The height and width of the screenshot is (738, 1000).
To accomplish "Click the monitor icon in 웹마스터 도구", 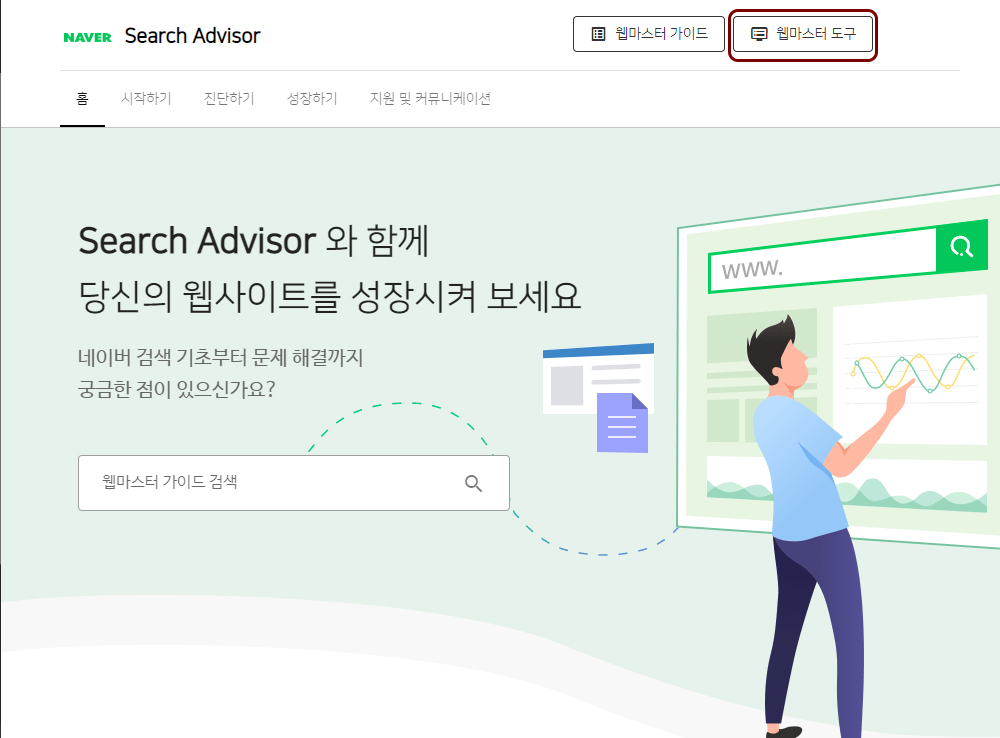I will 759,34.
